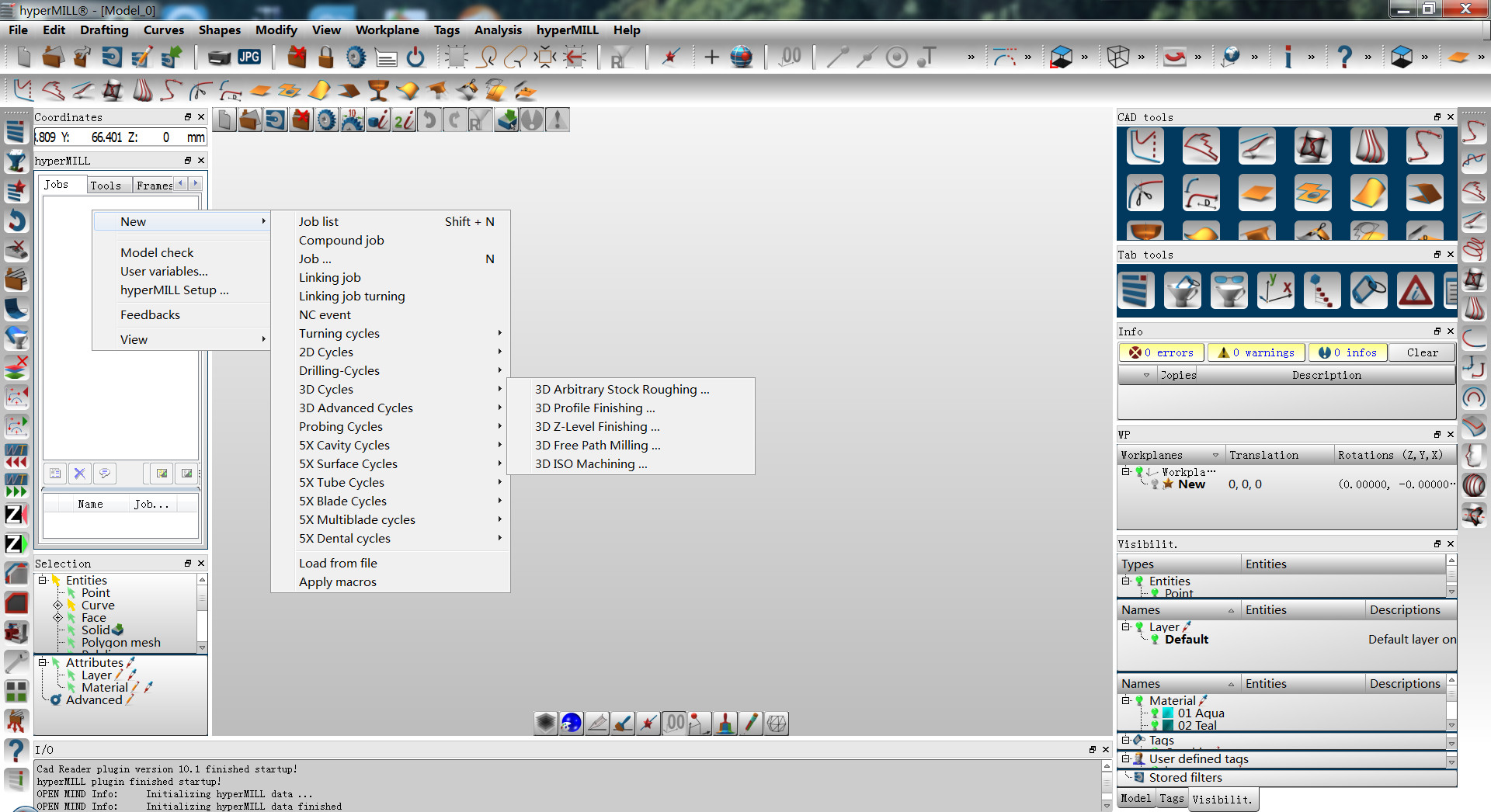Collapse the Layer node in Visibility panel

[1125, 626]
